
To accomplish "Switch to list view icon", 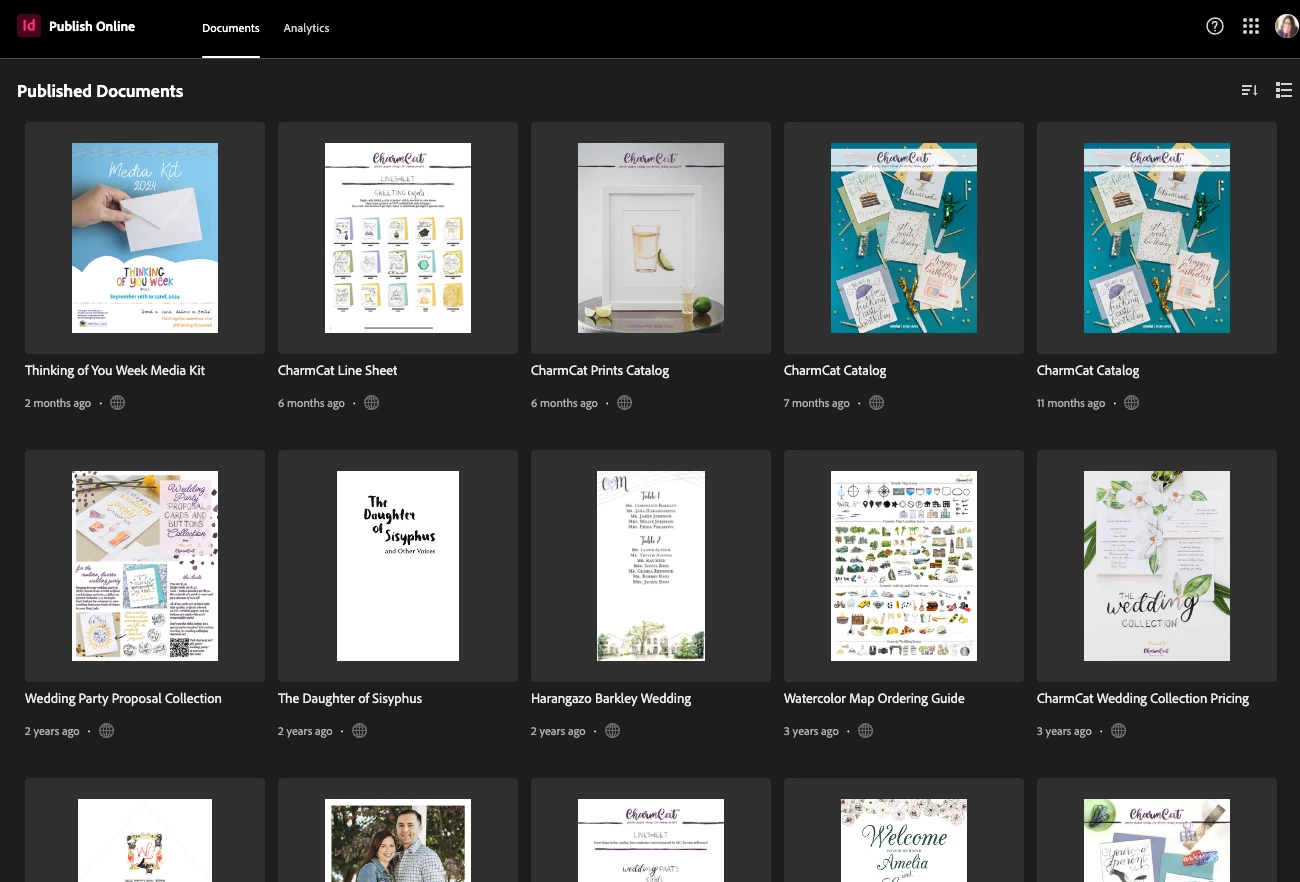I will tap(1284, 91).
